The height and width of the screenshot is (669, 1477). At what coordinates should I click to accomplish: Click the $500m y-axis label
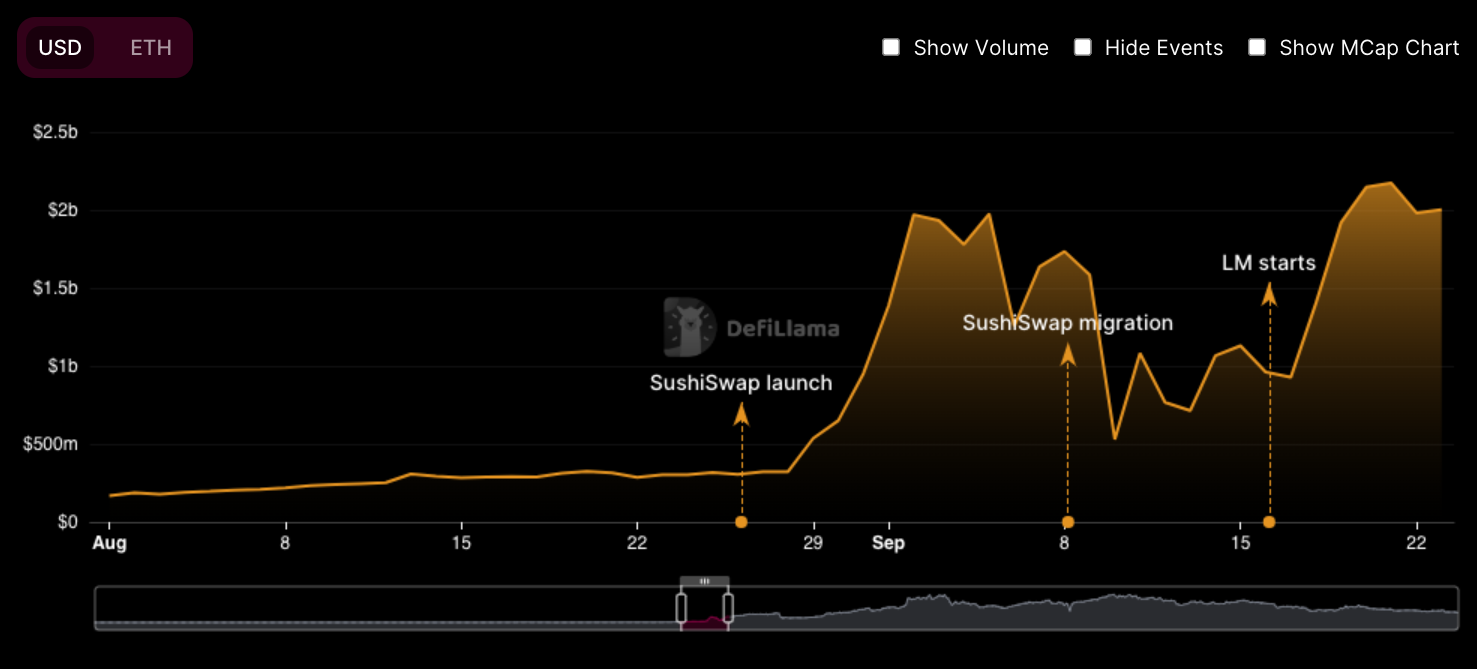click(x=52, y=444)
